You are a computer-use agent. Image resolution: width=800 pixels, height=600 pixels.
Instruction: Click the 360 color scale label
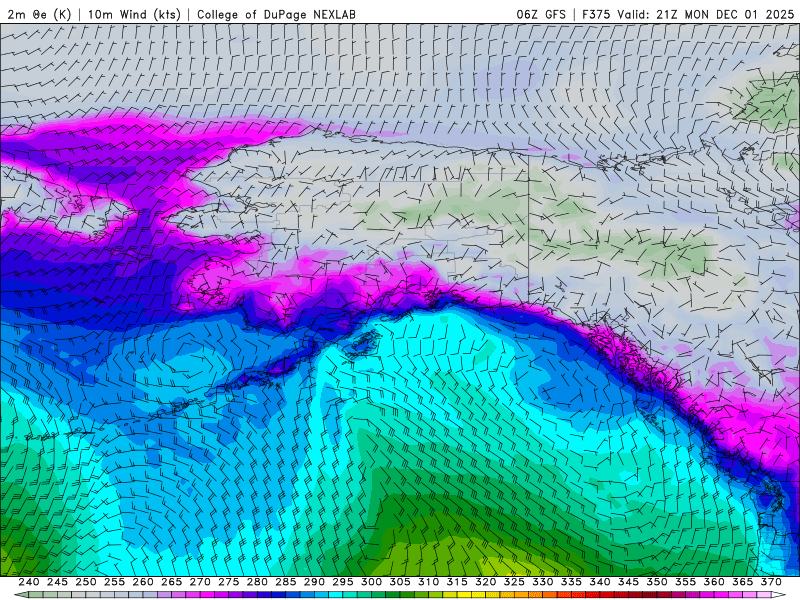pos(714,582)
